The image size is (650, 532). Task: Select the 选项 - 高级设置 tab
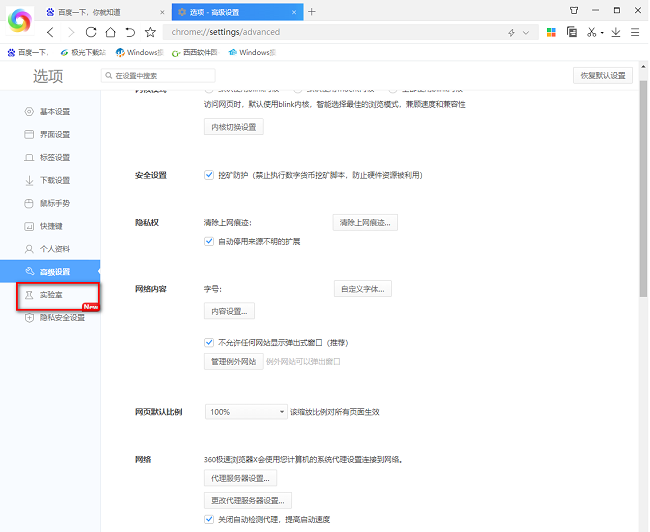click(x=237, y=12)
